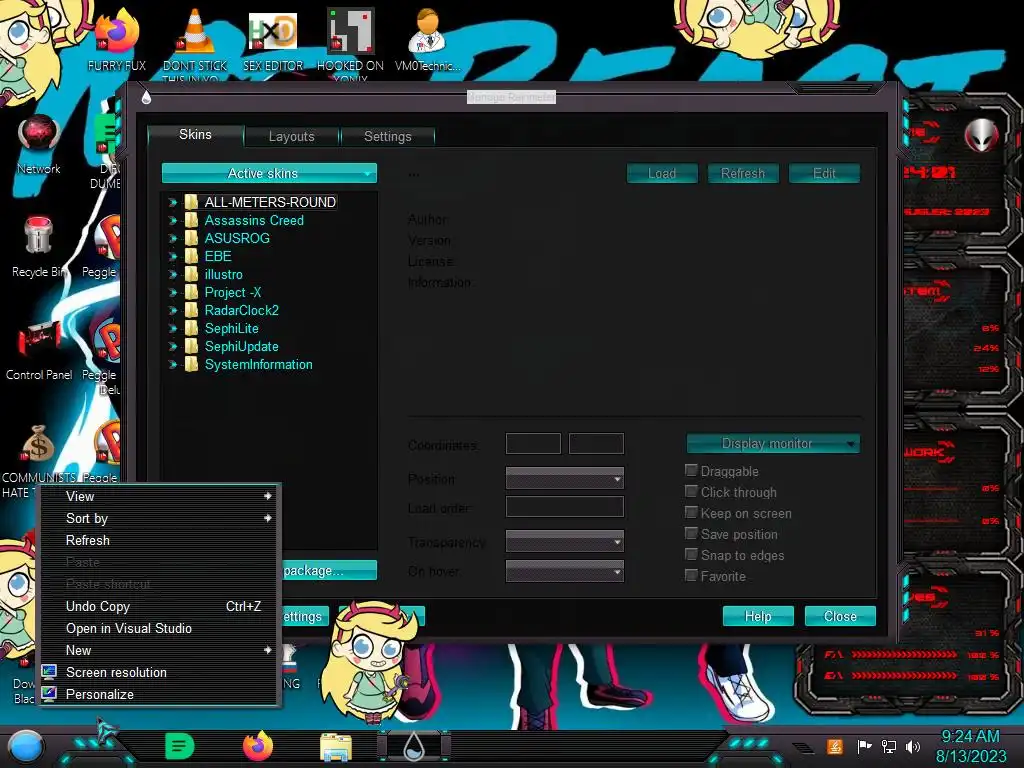
Task: Open the New submenu
Action: pyautogui.click(x=160, y=650)
